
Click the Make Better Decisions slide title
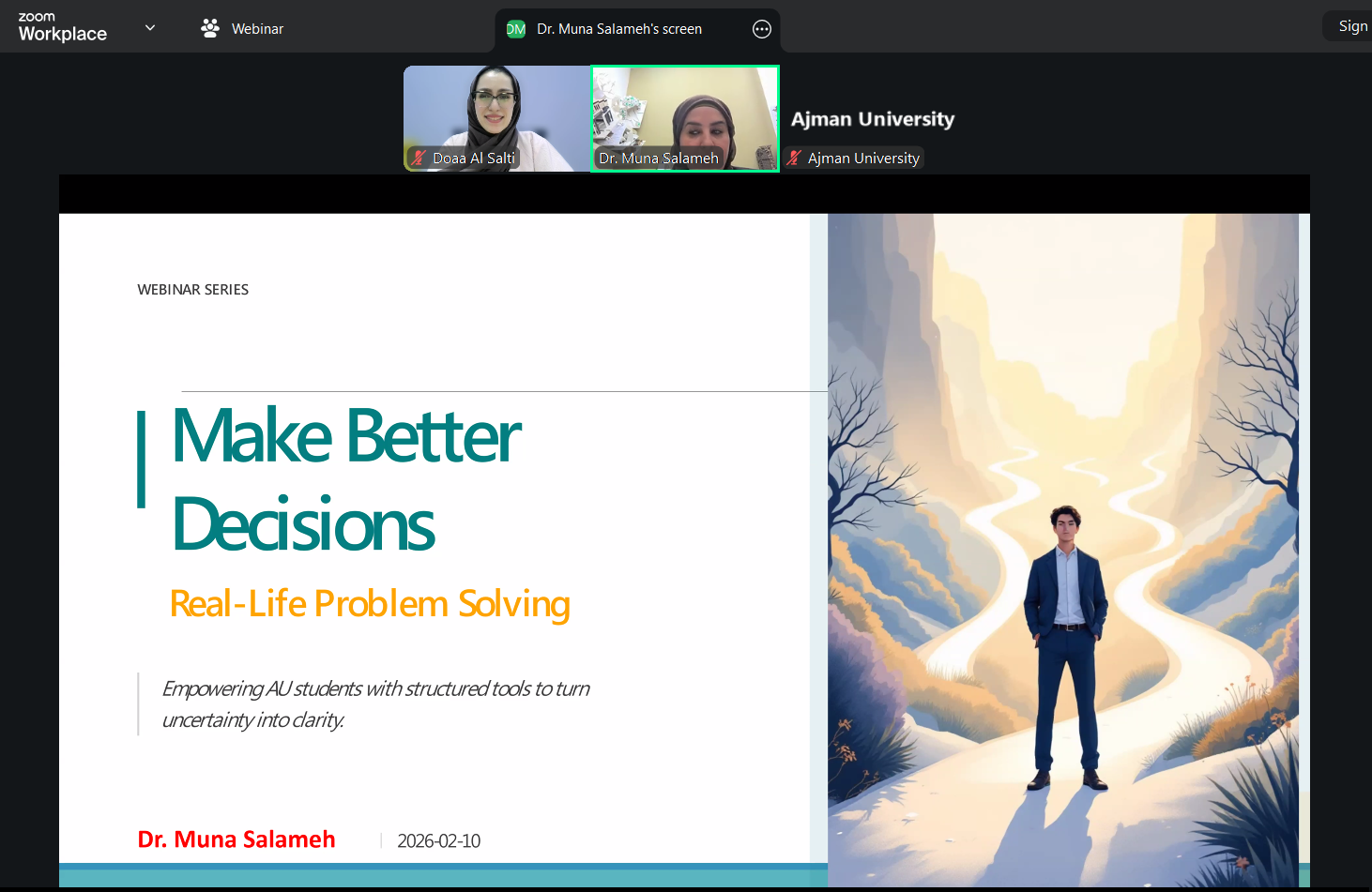346,479
